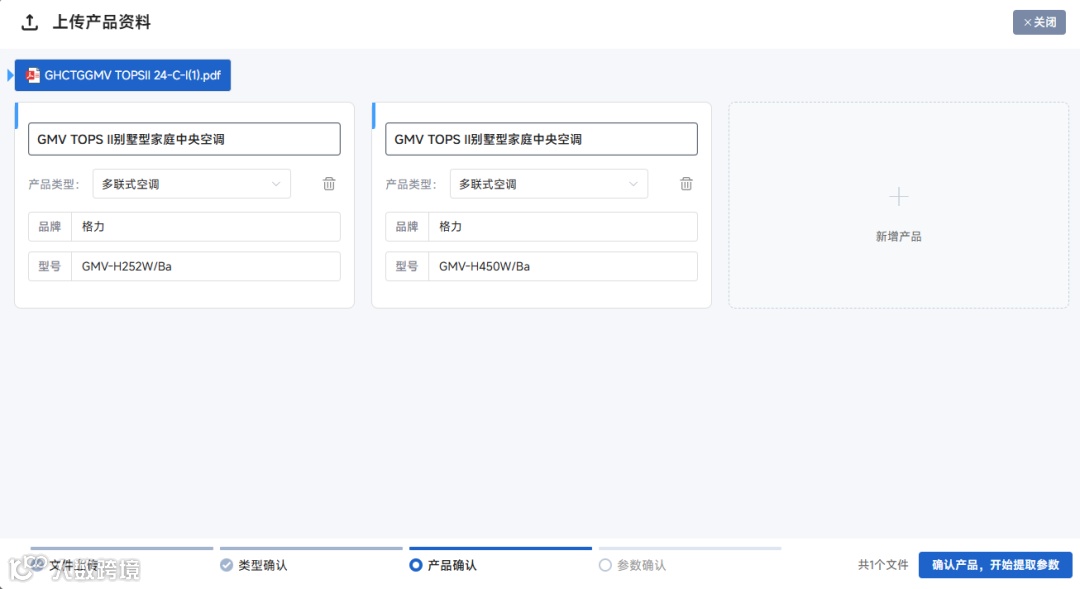Delete the GMV-H450W/Ba product card
The height and width of the screenshot is (589, 1080).
pos(686,184)
